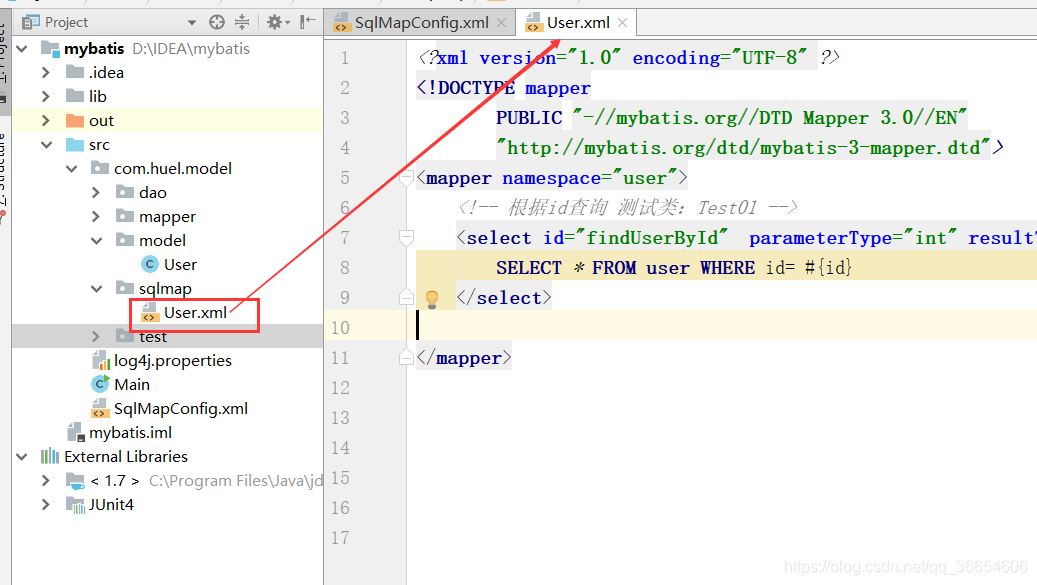Place cursor in SELECT statement line 8
The image size is (1037, 585).
673,268
